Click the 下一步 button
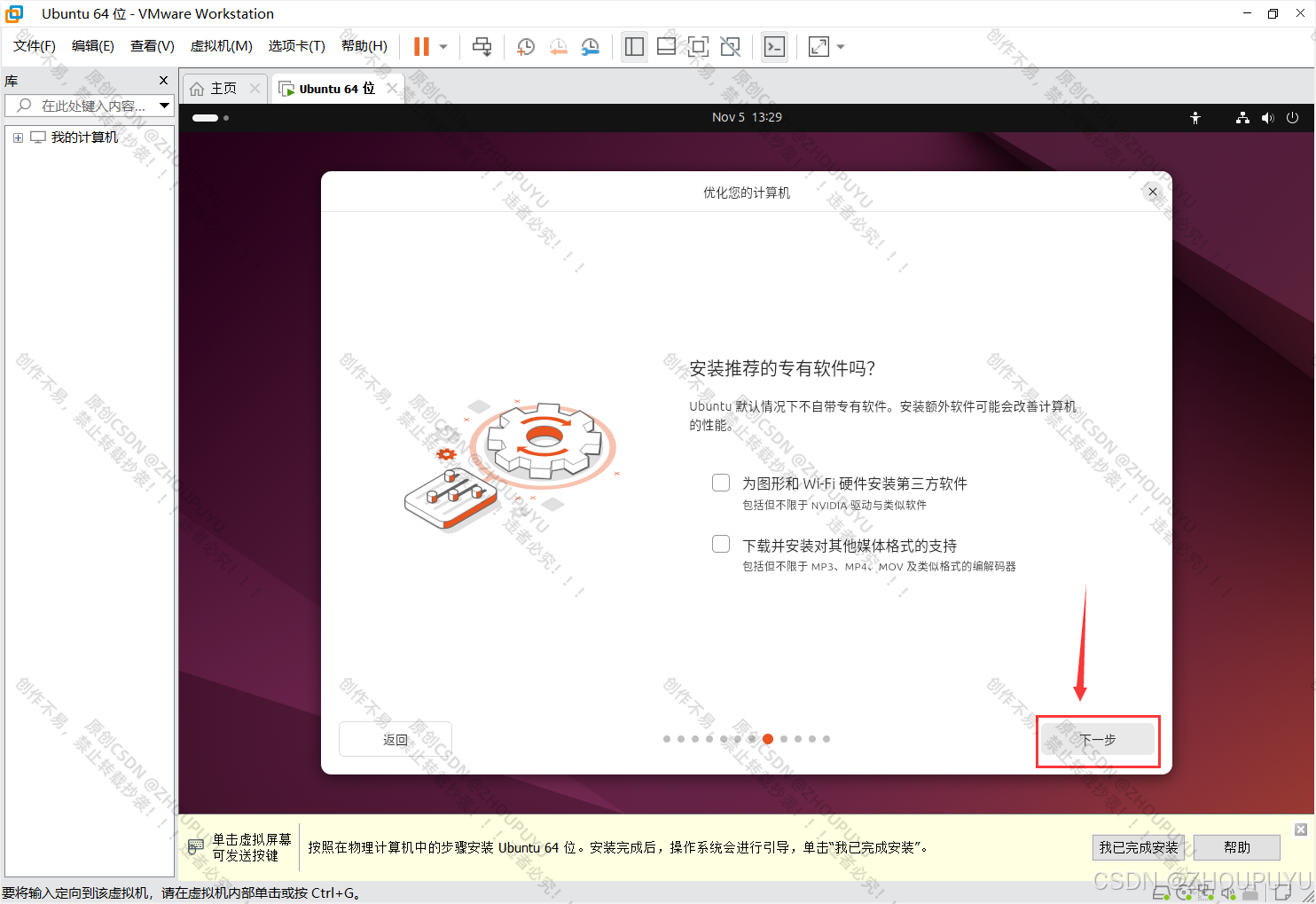Image resolution: width=1316 pixels, height=904 pixels. pyautogui.click(x=1098, y=739)
